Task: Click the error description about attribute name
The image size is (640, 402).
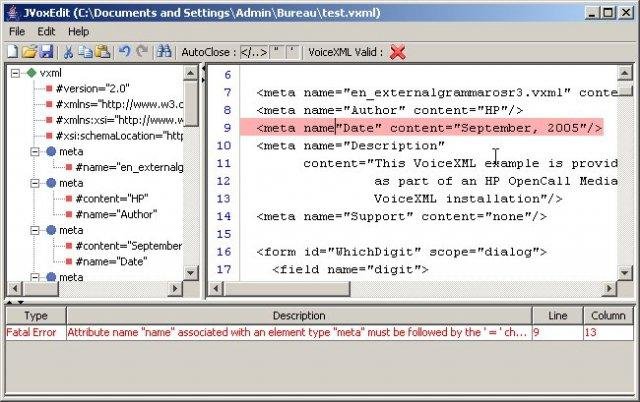Action: [x=299, y=332]
